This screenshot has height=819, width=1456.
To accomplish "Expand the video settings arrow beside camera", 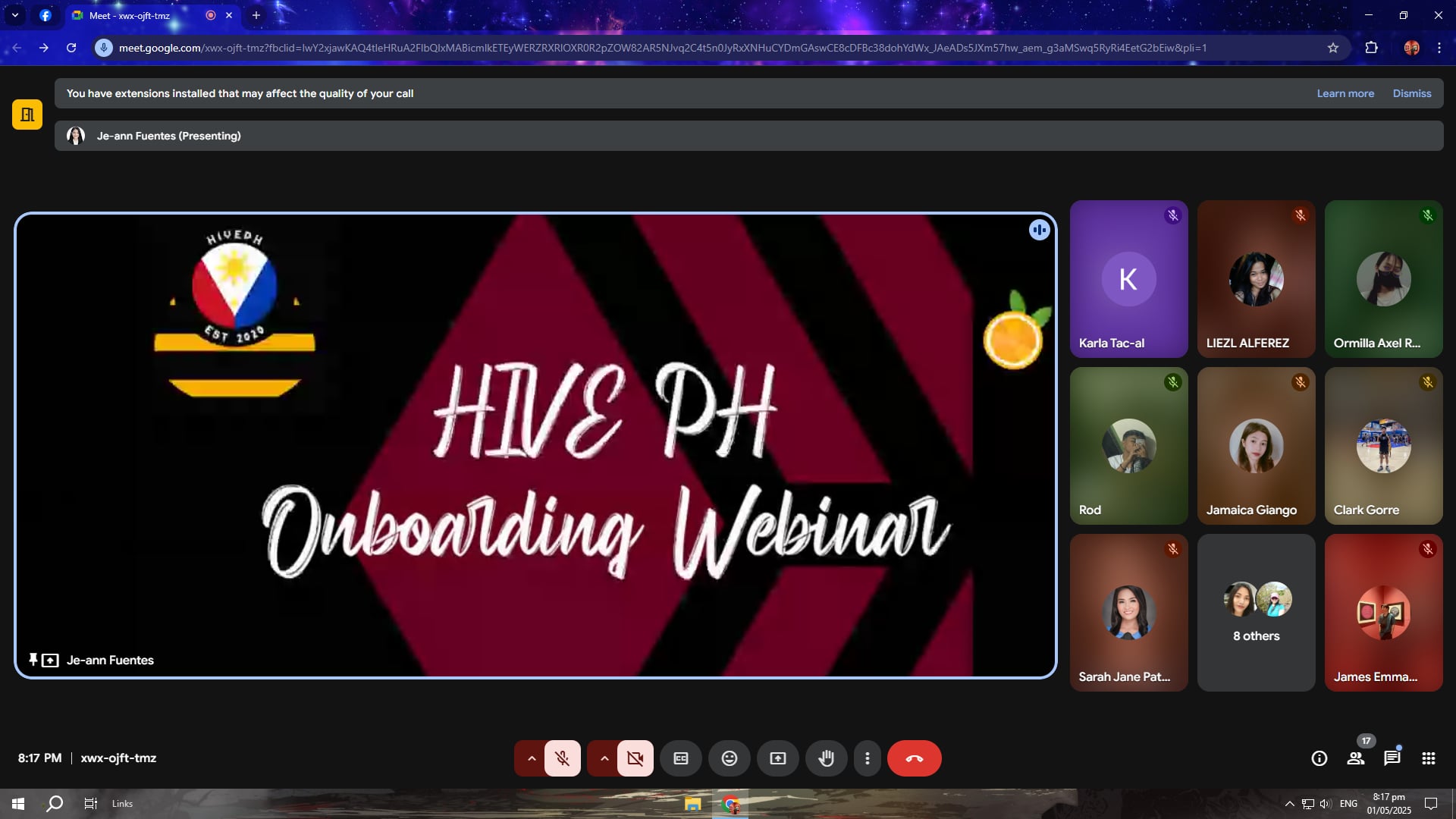I will coord(604,758).
